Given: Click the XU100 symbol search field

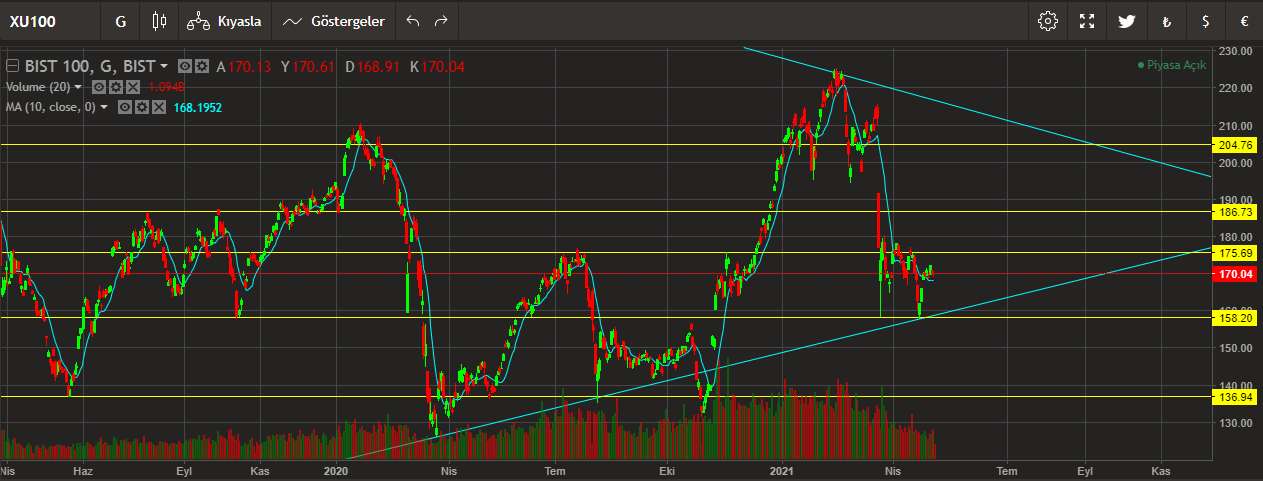Looking at the screenshot, I should point(50,20).
